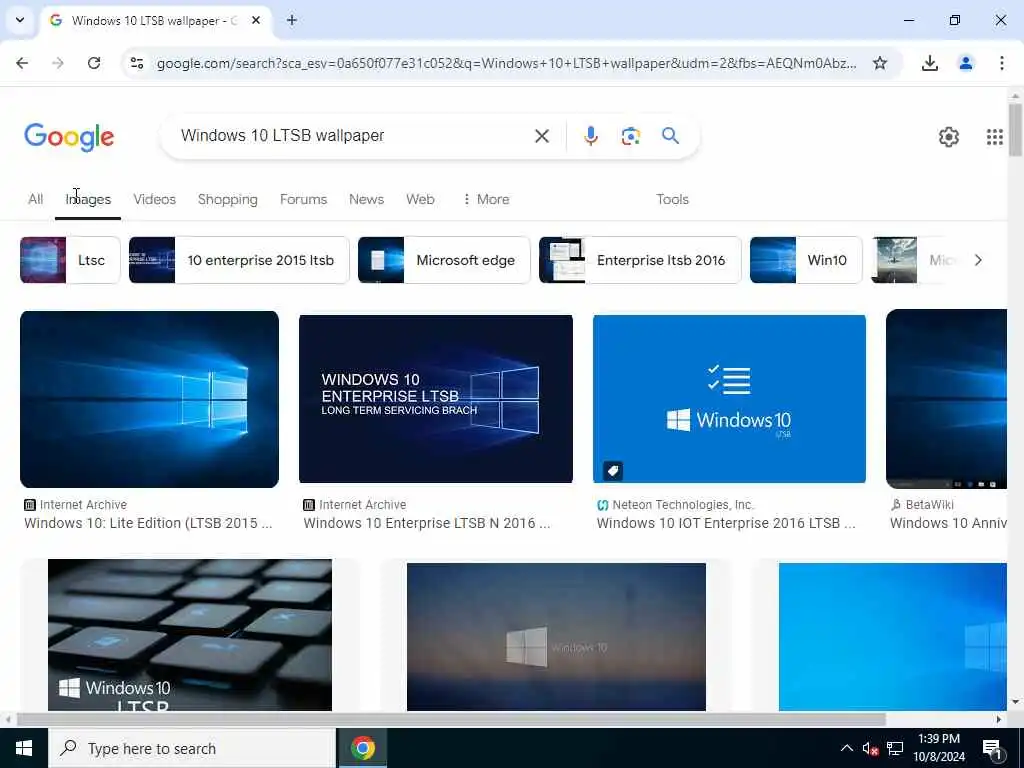
Task: Search by image using Google Lens icon
Action: point(630,136)
